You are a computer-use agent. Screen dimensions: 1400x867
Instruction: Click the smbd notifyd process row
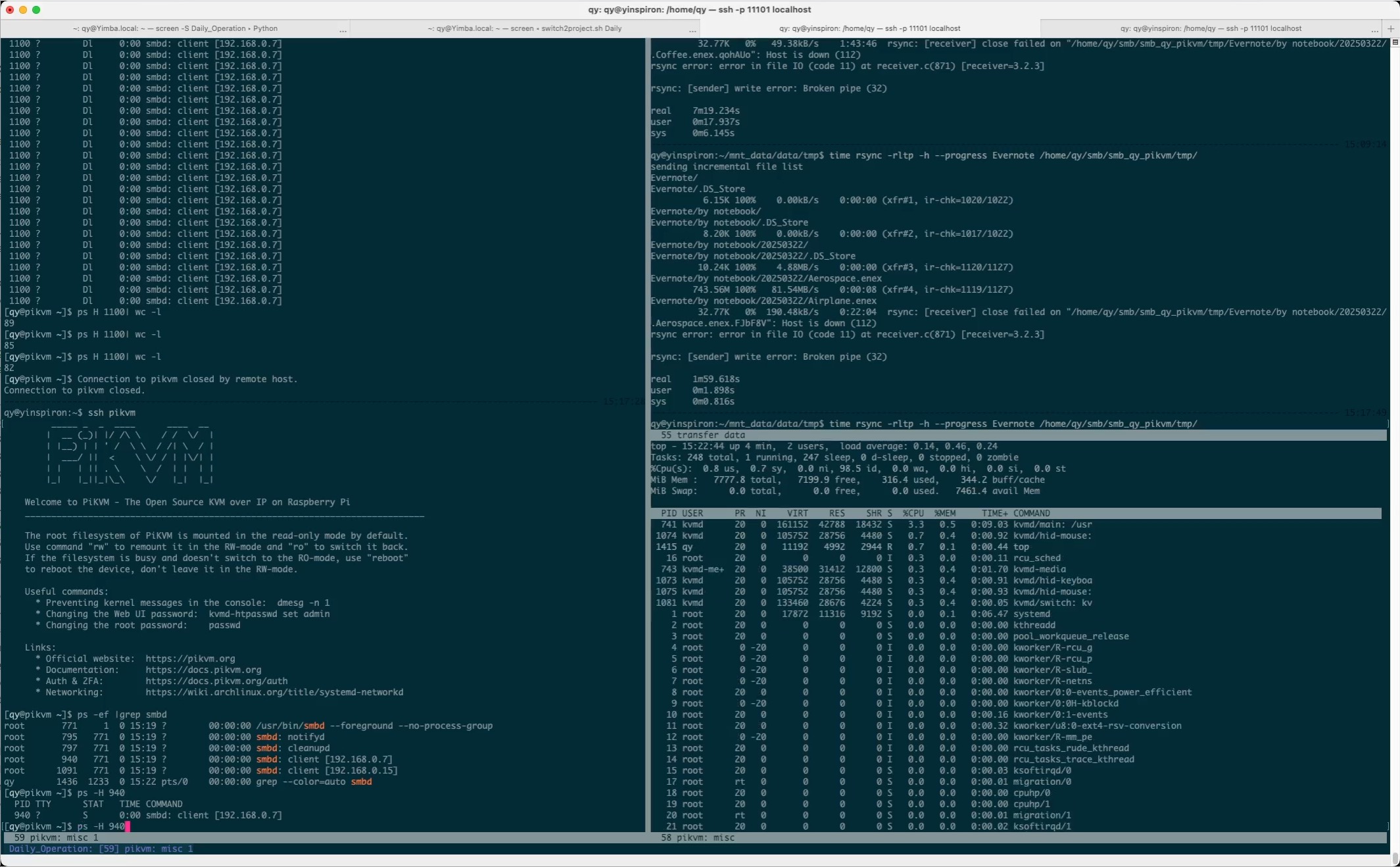coord(164,737)
